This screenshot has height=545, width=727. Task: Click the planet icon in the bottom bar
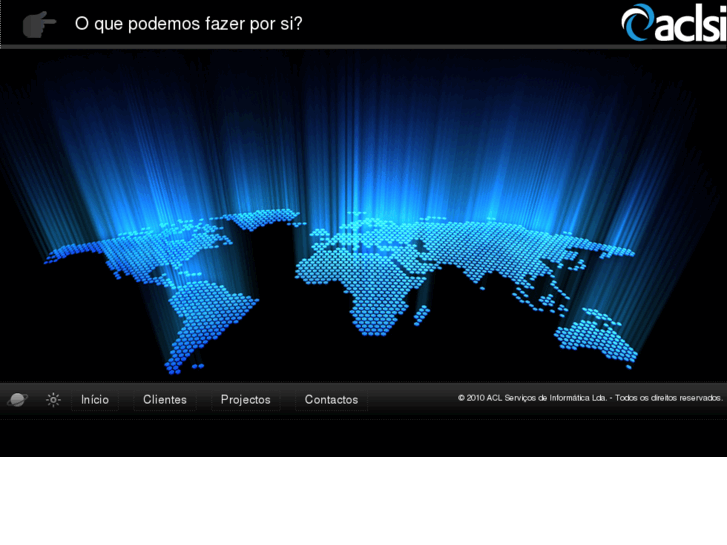pos(18,399)
